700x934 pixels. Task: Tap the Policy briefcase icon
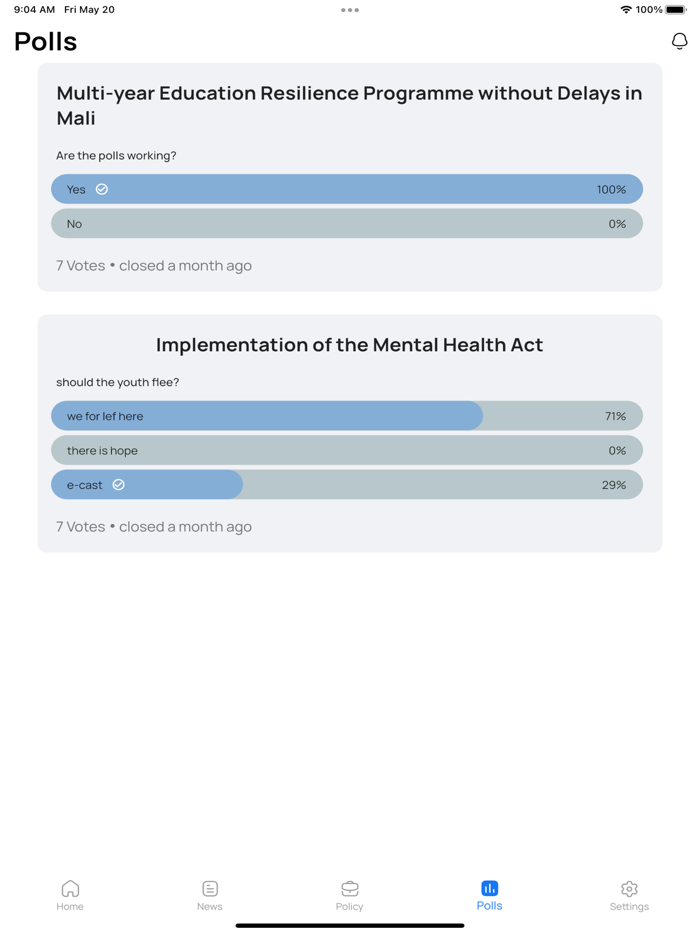350,888
